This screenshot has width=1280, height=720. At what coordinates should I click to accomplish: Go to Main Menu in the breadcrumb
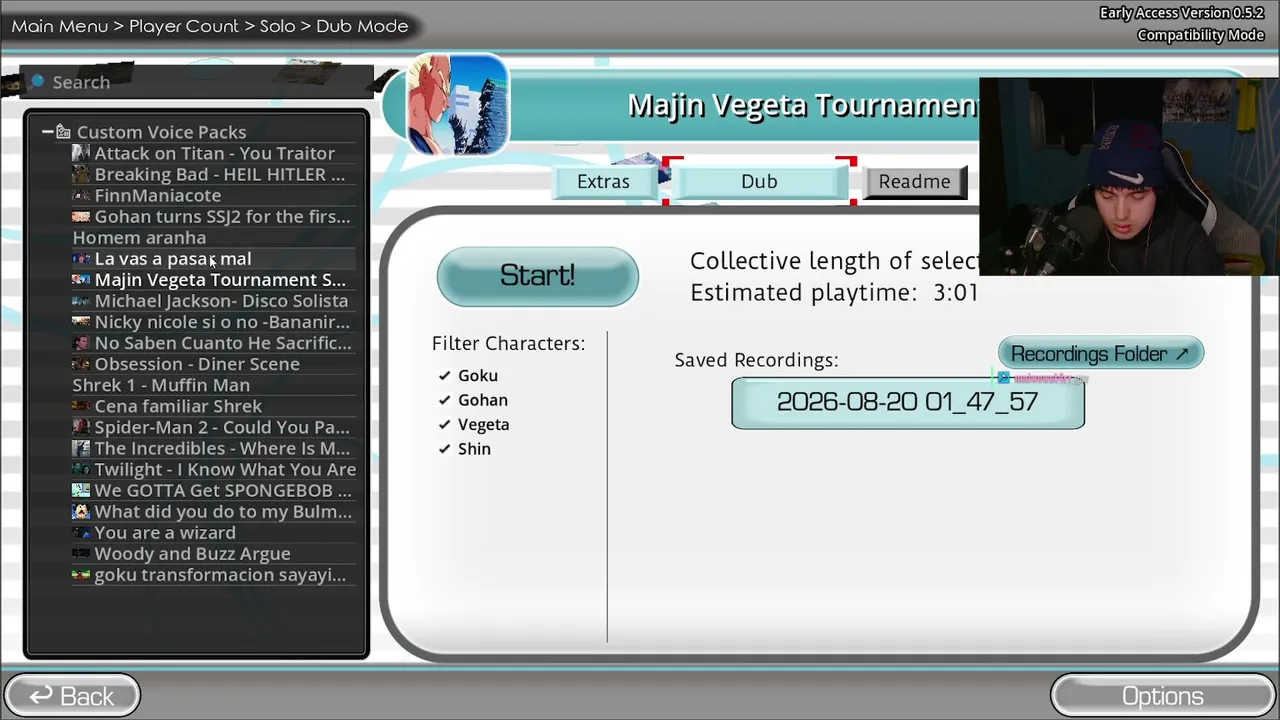59,26
